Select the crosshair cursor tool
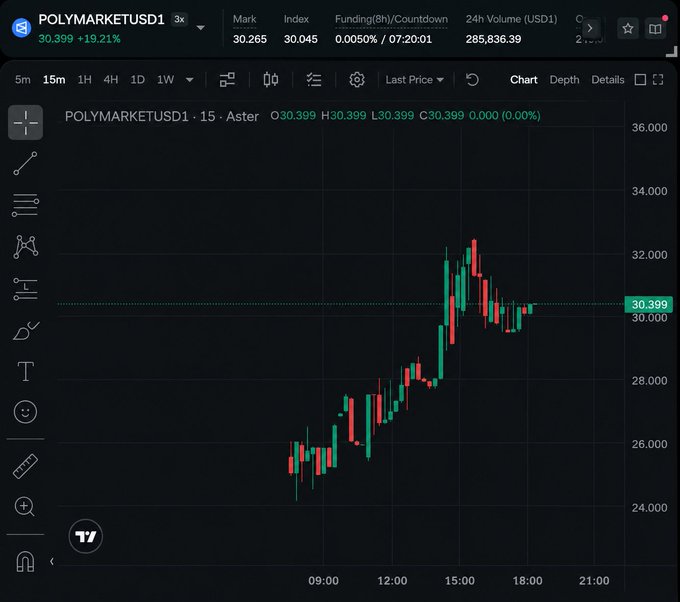Viewport: 680px width, 602px height. [x=25, y=122]
